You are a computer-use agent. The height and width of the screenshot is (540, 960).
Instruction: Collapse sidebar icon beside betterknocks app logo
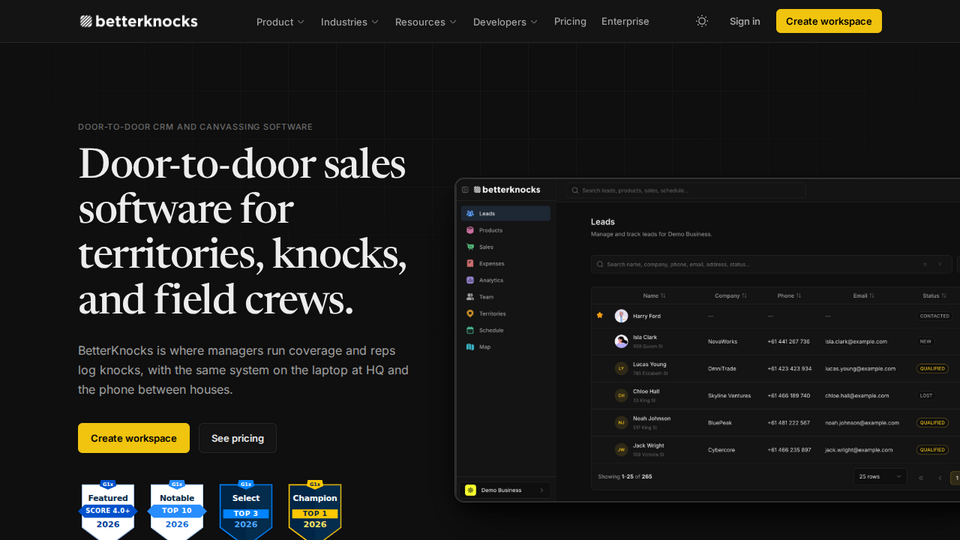465,190
